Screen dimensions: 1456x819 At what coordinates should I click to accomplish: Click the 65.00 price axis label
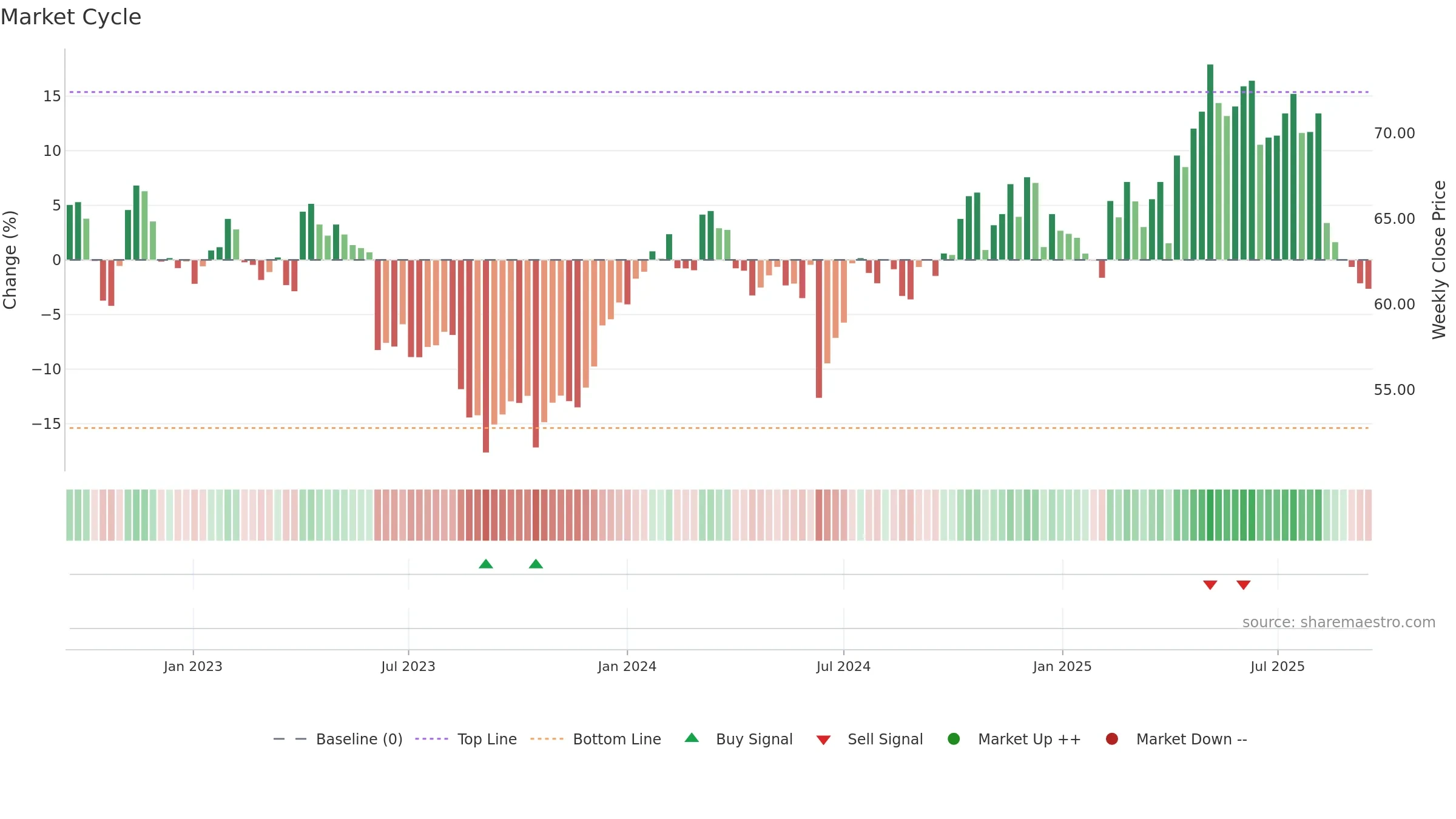1394,218
